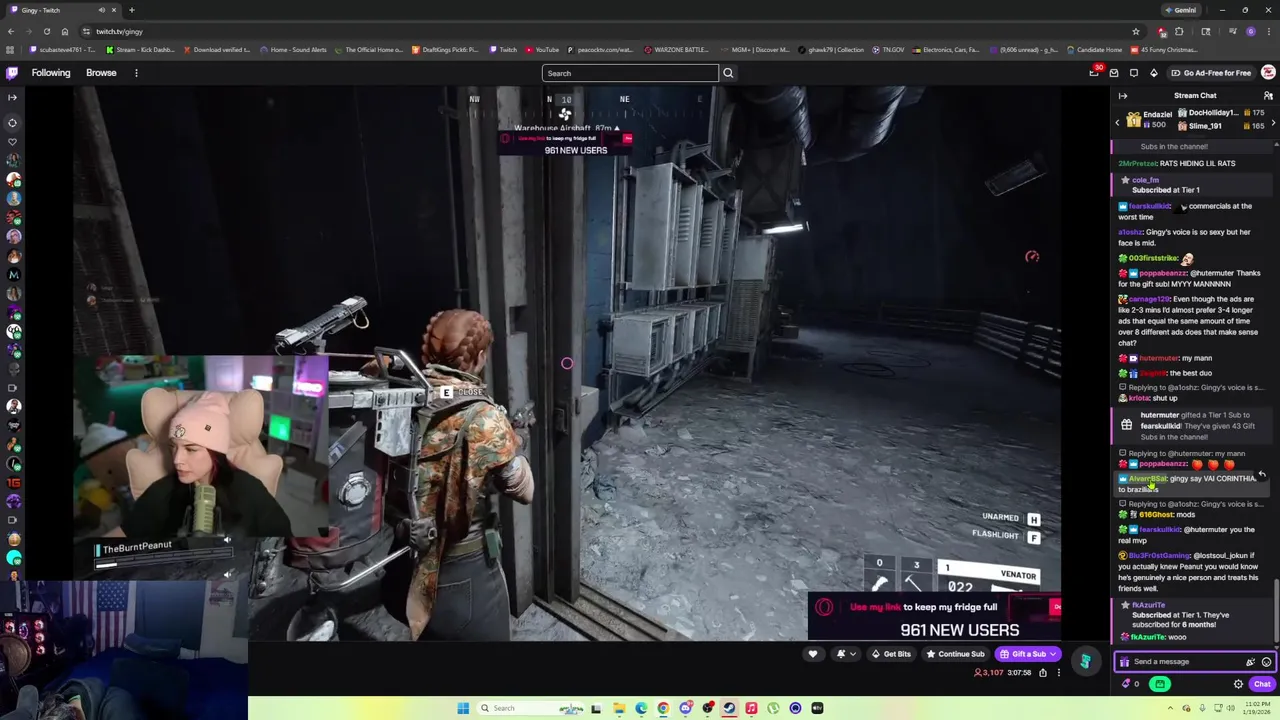The height and width of the screenshot is (720, 1280).
Task: Click the Continue Sub button
Action: tap(955, 654)
